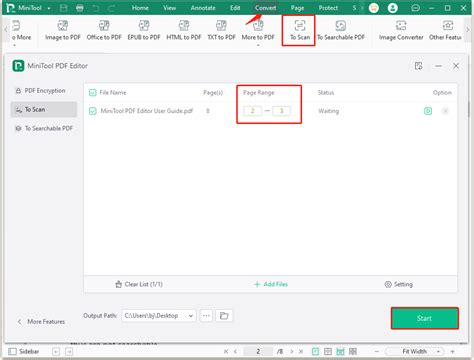This screenshot has height=360, width=474.
Task: Go to next page arrow
Action: [292, 351]
